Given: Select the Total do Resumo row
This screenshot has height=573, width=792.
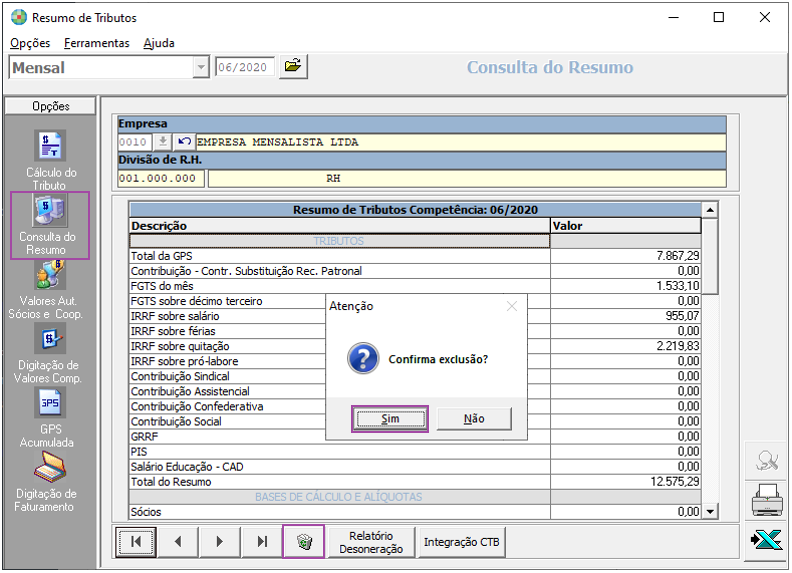Looking at the screenshot, I should (415, 482).
